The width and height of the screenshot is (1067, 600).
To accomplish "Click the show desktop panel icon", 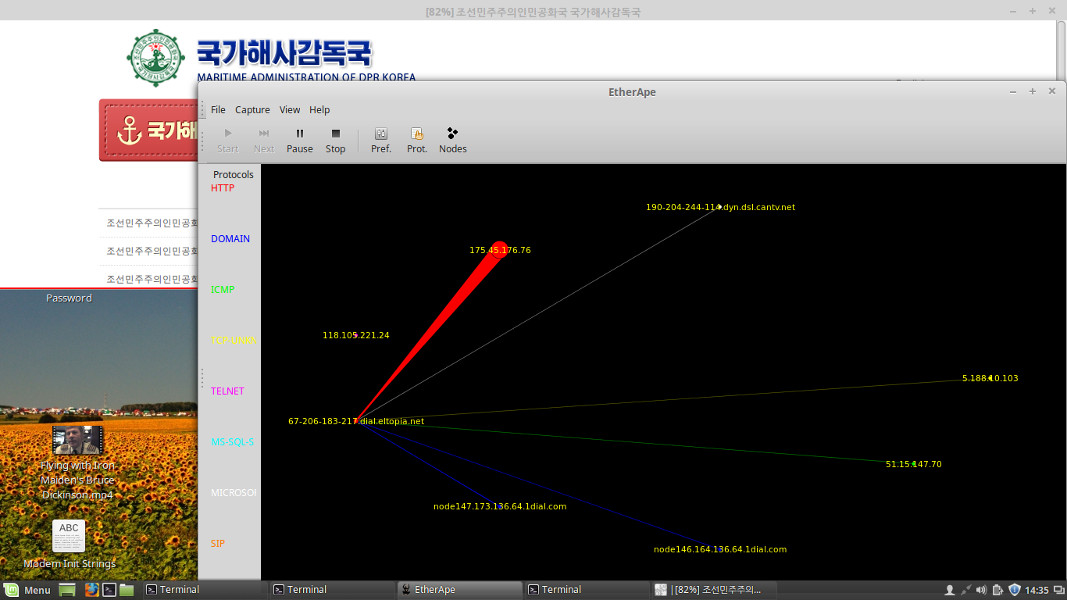I will [x=67, y=590].
